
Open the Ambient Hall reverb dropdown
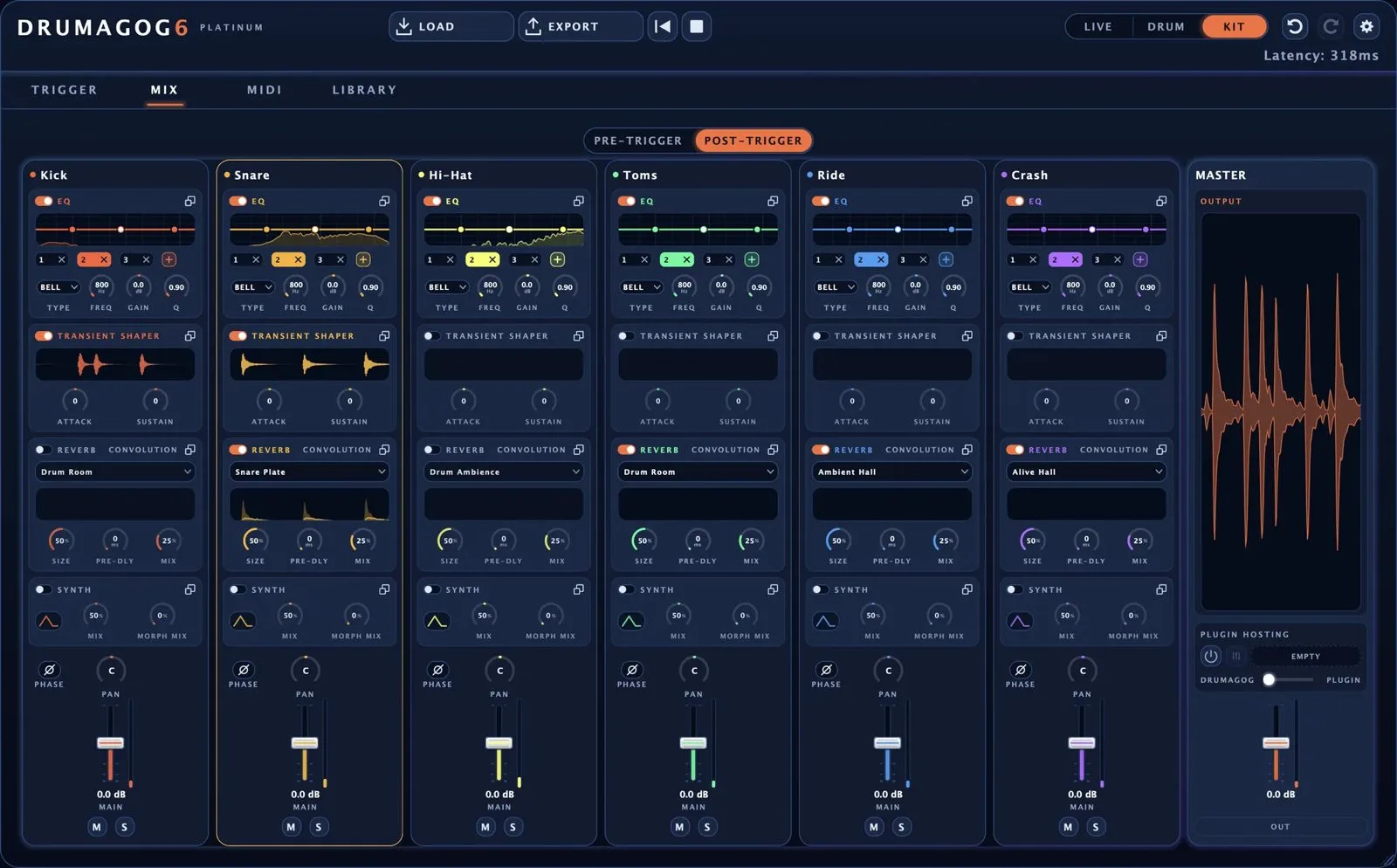(x=892, y=472)
